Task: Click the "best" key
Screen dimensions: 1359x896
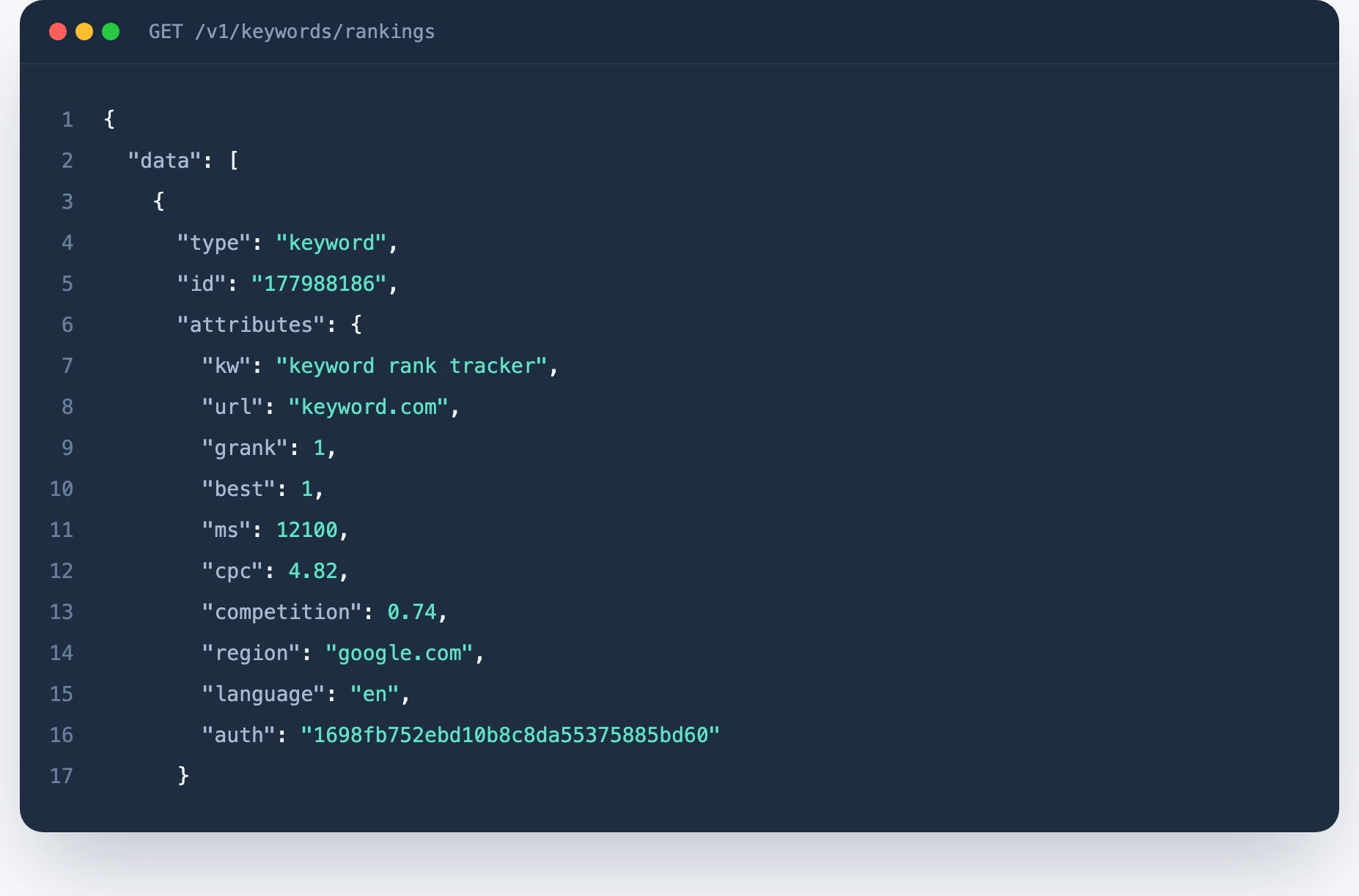Action: tap(239, 489)
